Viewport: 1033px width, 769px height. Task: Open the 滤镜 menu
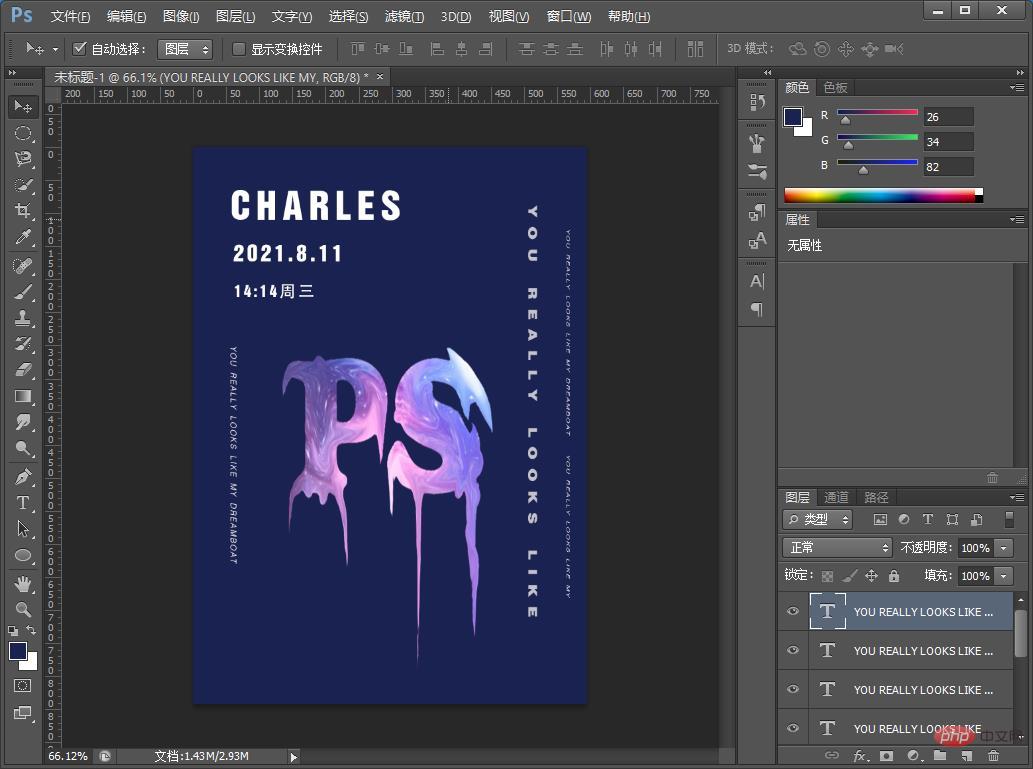tap(404, 16)
